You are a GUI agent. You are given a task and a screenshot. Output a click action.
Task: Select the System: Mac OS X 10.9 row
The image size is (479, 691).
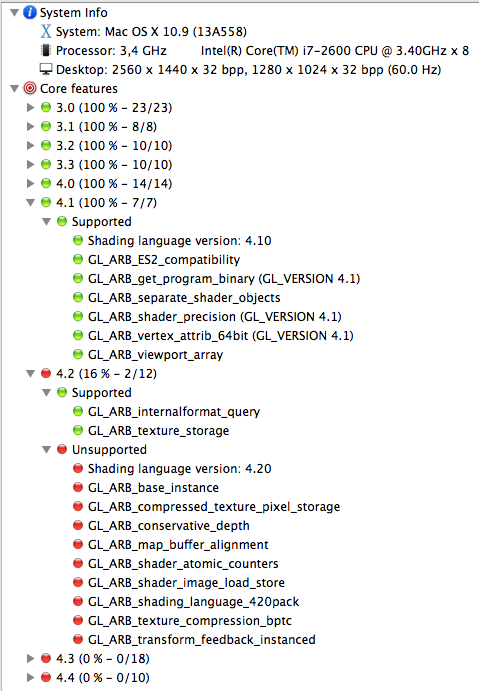tap(151, 32)
